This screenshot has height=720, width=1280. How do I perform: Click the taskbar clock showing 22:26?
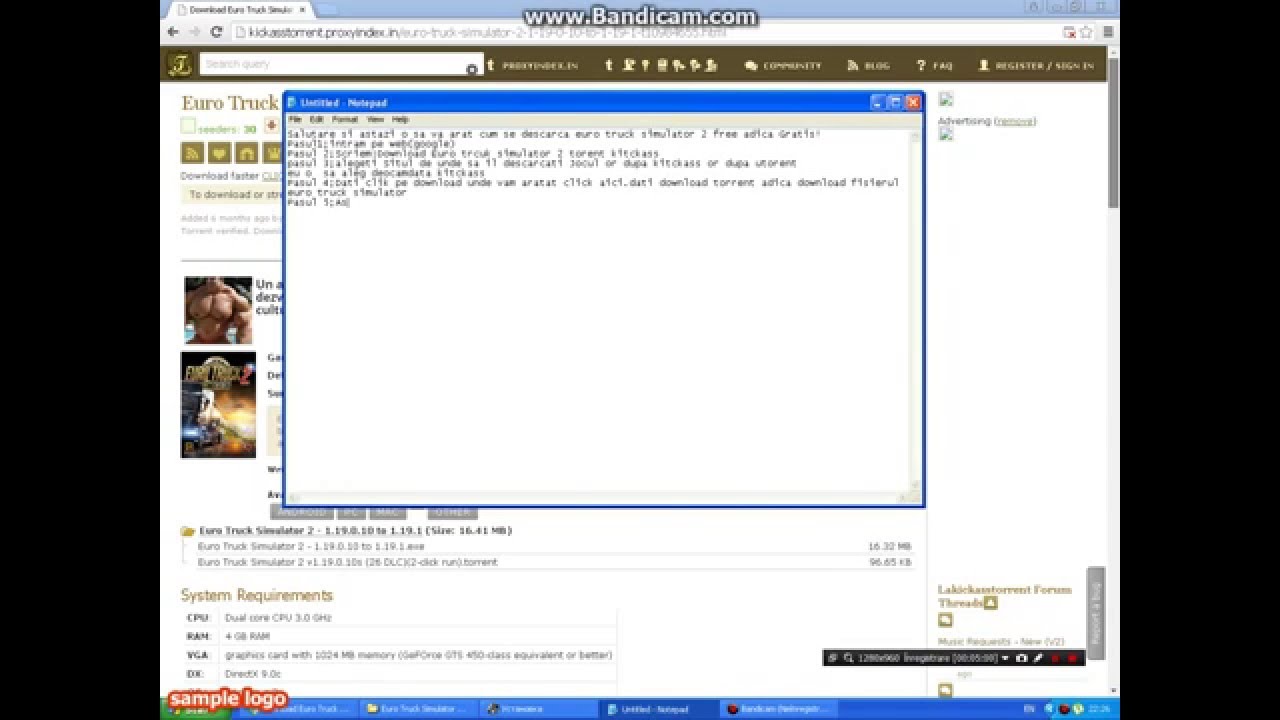click(1099, 709)
